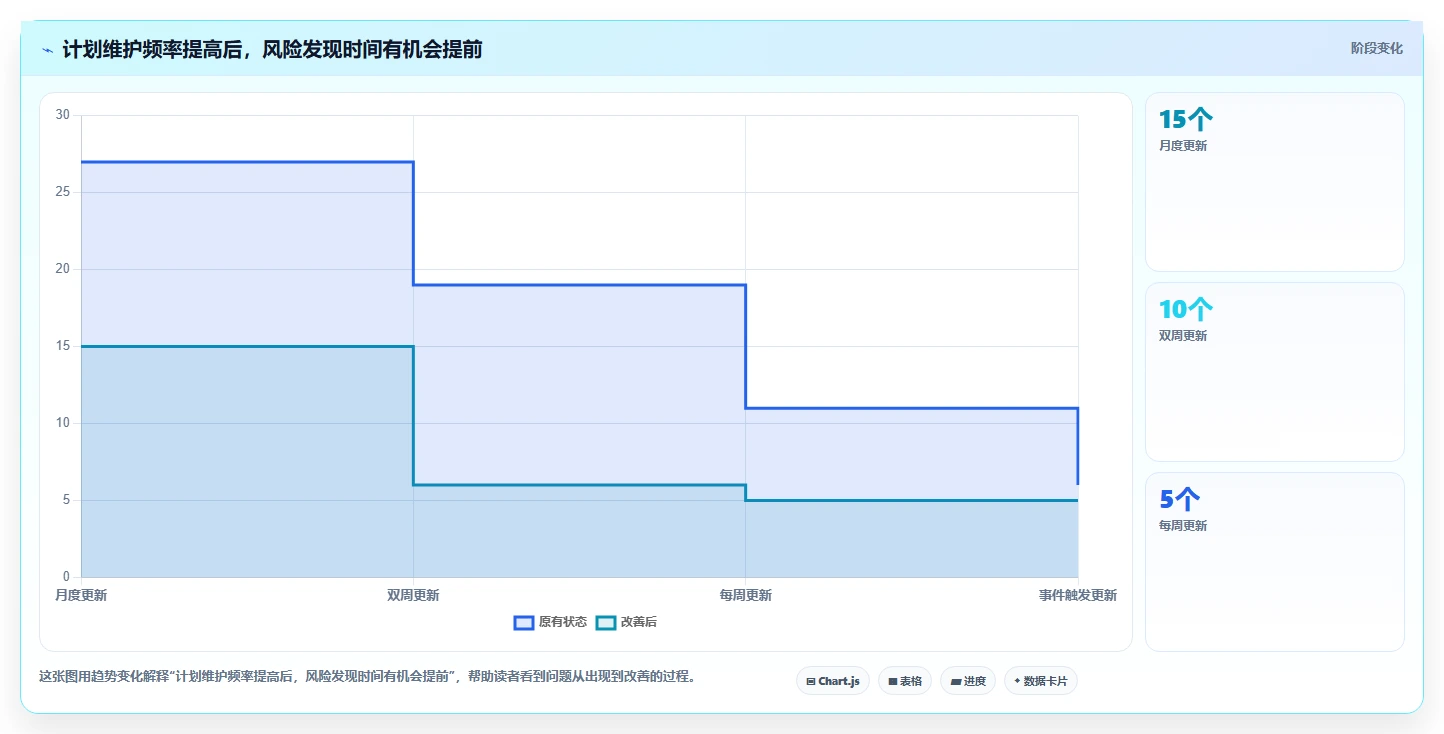Click the icon inside the Chart.js tag
1444x734 pixels.
pos(811,681)
